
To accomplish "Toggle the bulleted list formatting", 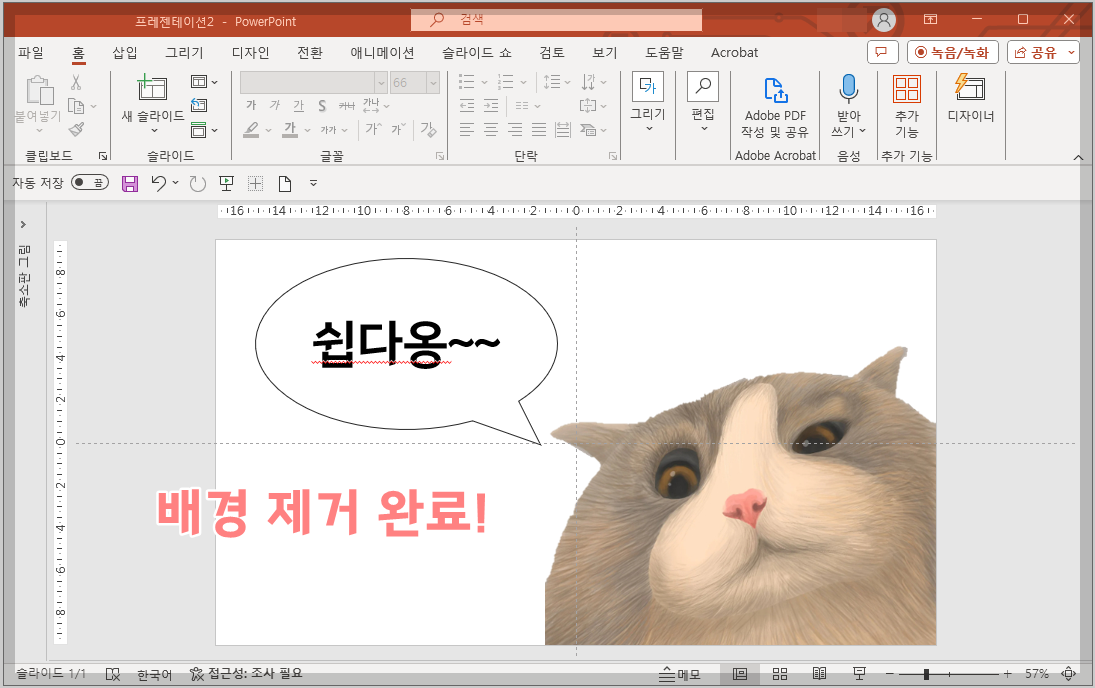I will 466,80.
